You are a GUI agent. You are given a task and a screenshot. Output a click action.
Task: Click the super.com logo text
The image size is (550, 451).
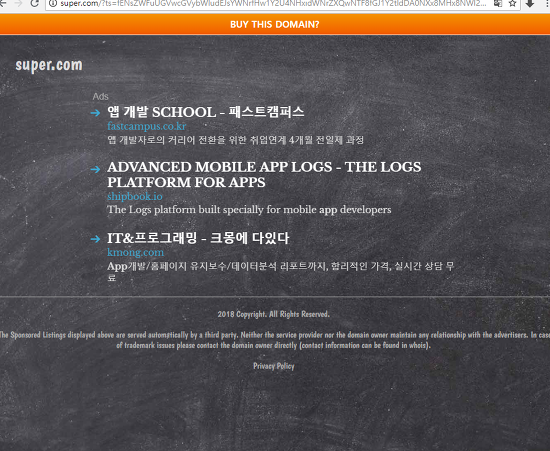click(x=49, y=65)
